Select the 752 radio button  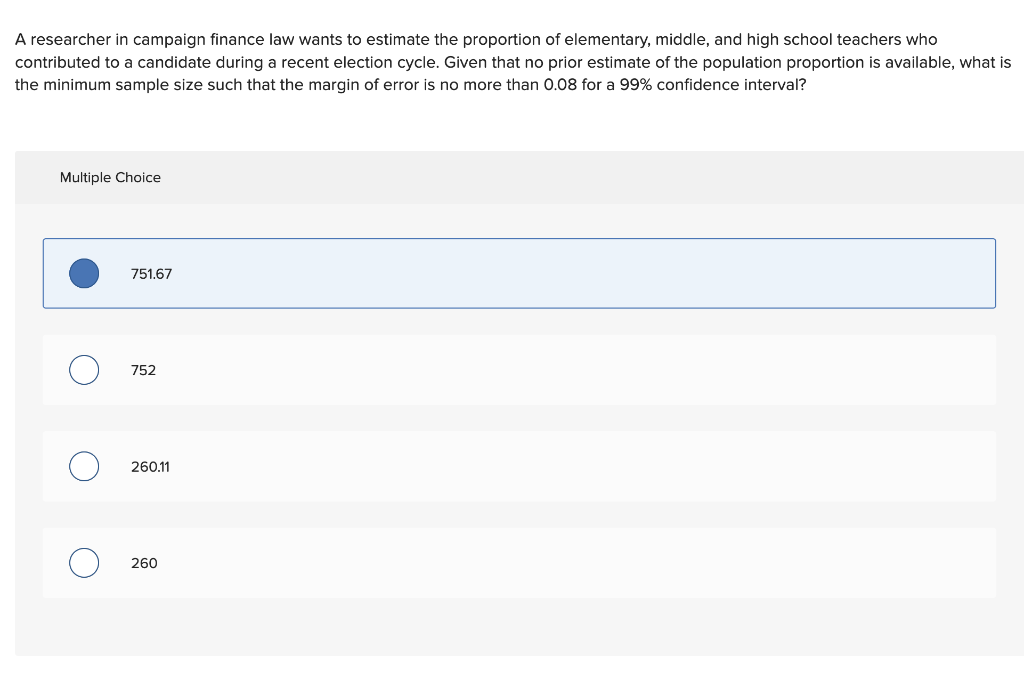pos(84,370)
